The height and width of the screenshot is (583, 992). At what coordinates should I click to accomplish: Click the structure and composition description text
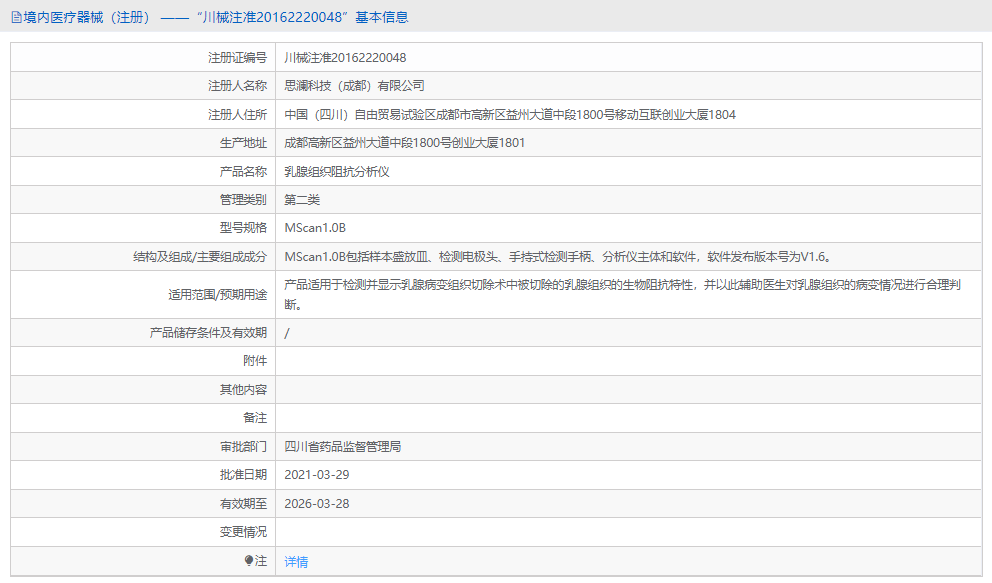(557, 257)
